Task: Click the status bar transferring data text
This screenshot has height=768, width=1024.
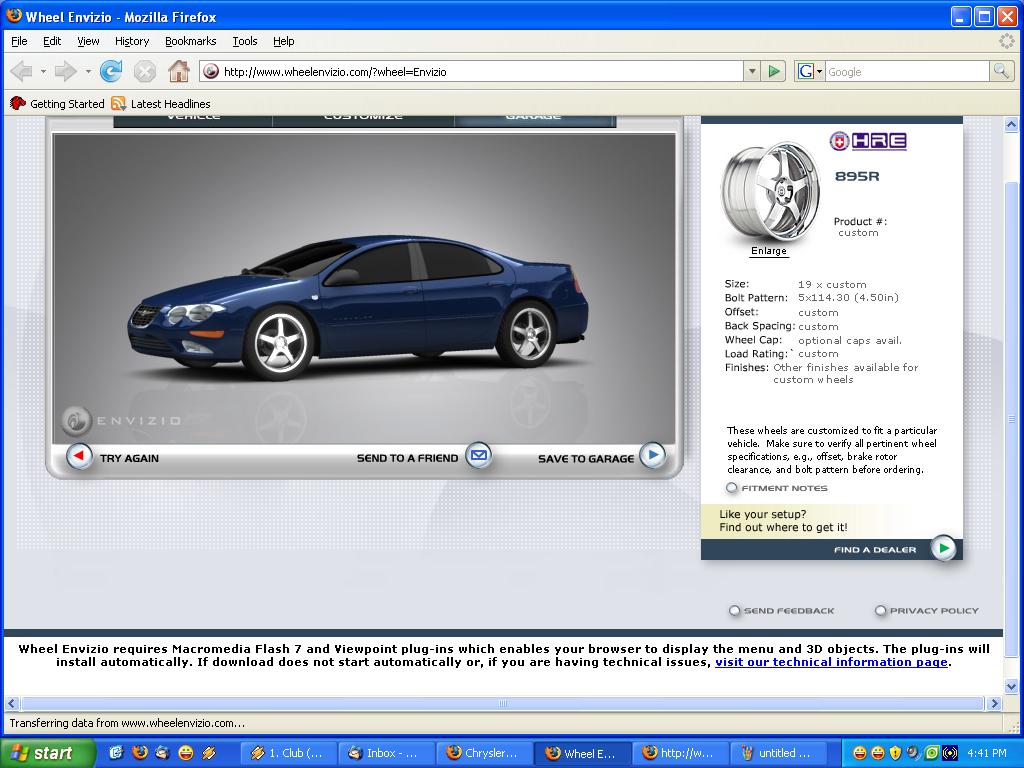Action: 127,723
